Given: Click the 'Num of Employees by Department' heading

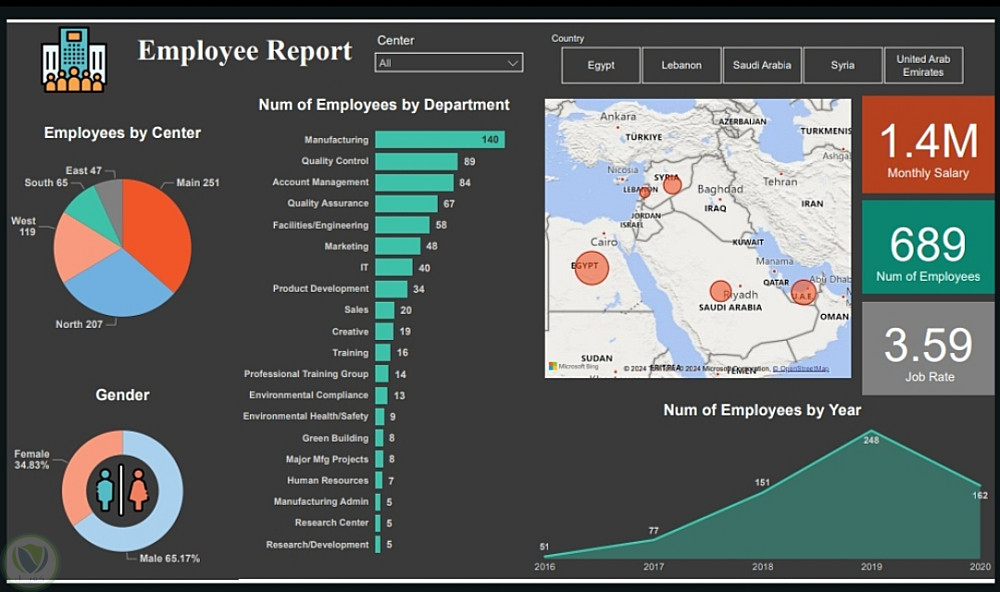Looking at the screenshot, I should coord(384,105).
